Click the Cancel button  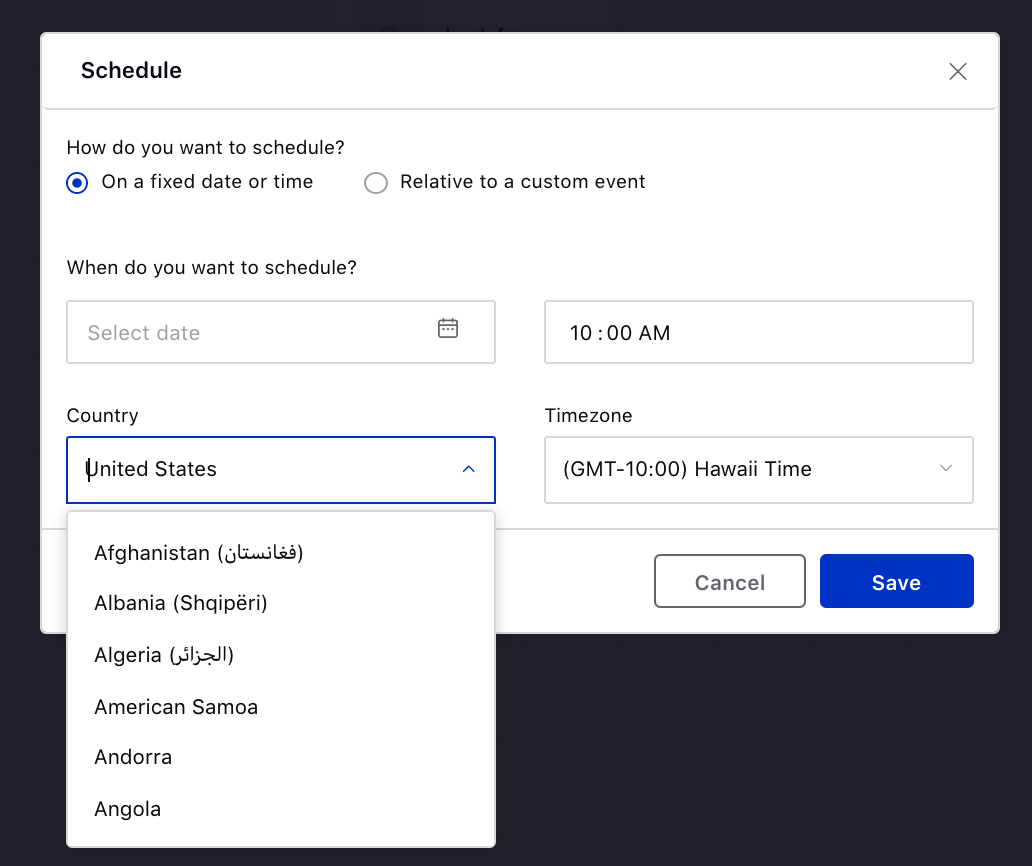[730, 581]
